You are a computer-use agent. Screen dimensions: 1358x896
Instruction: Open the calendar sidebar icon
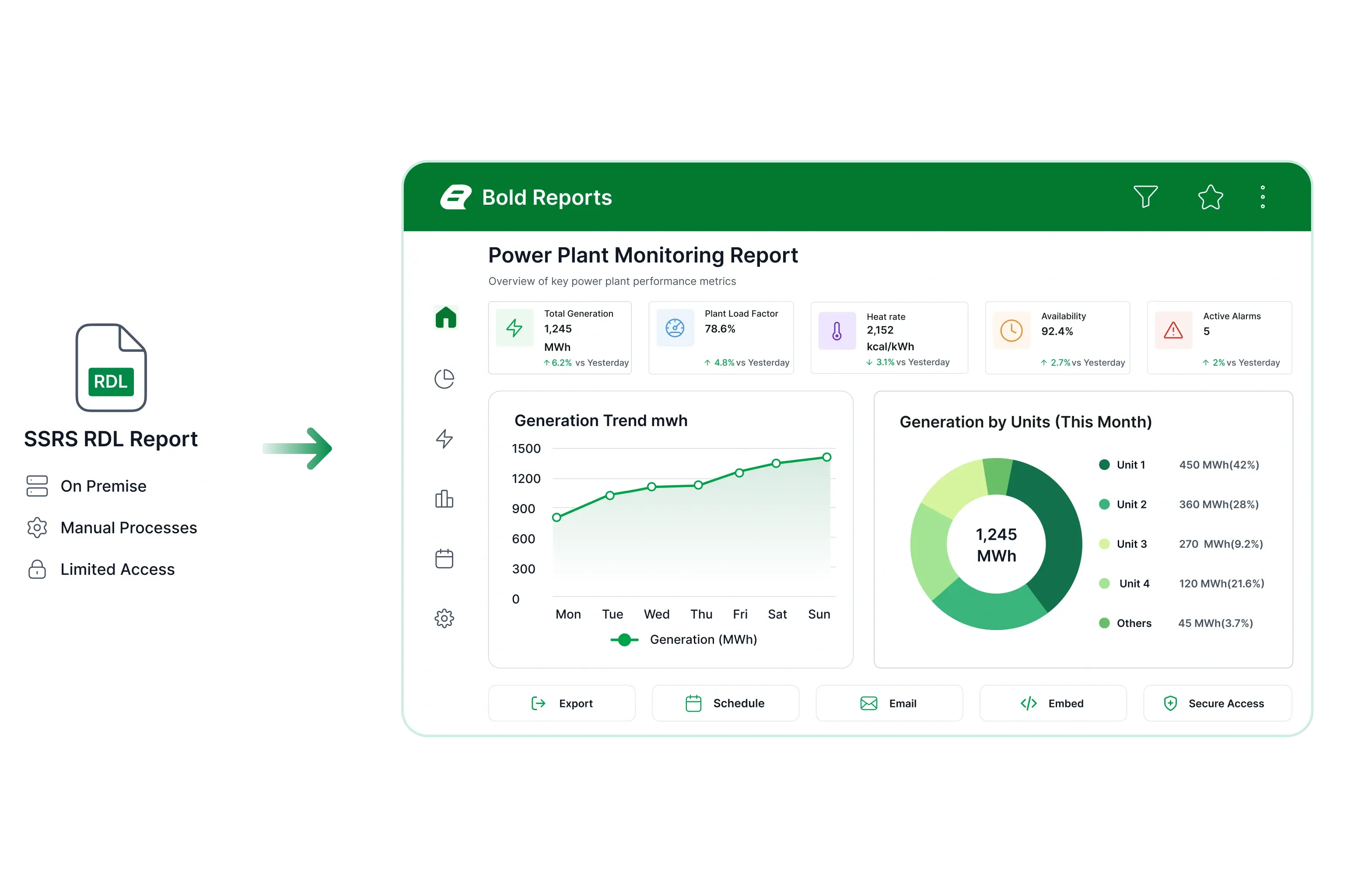(444, 558)
